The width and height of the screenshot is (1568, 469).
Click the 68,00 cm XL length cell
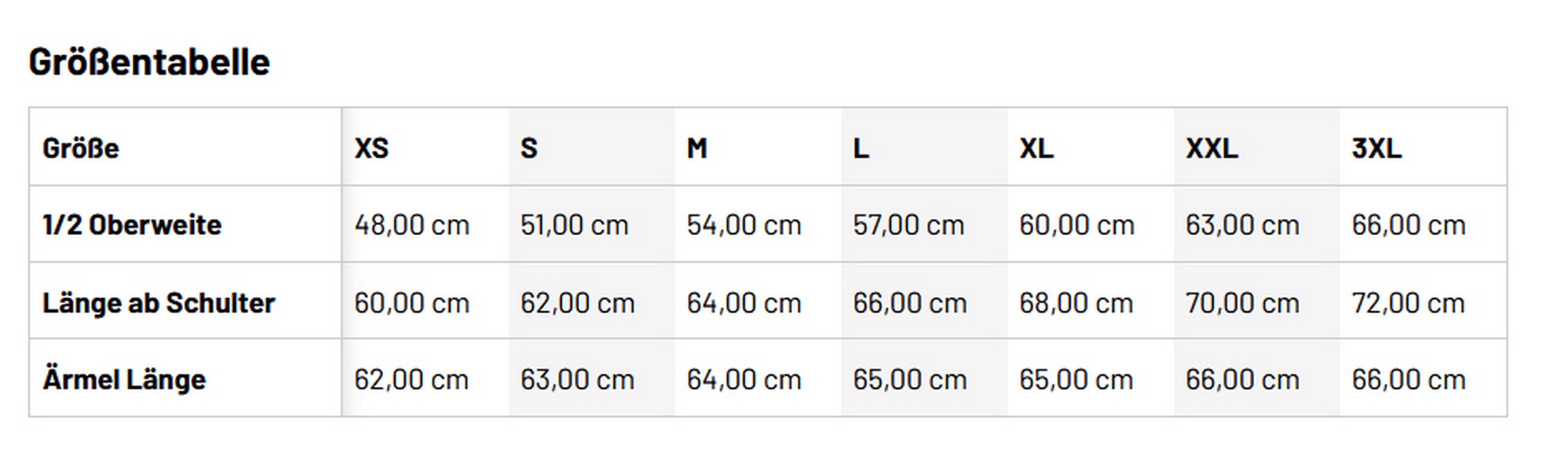(x=1076, y=303)
